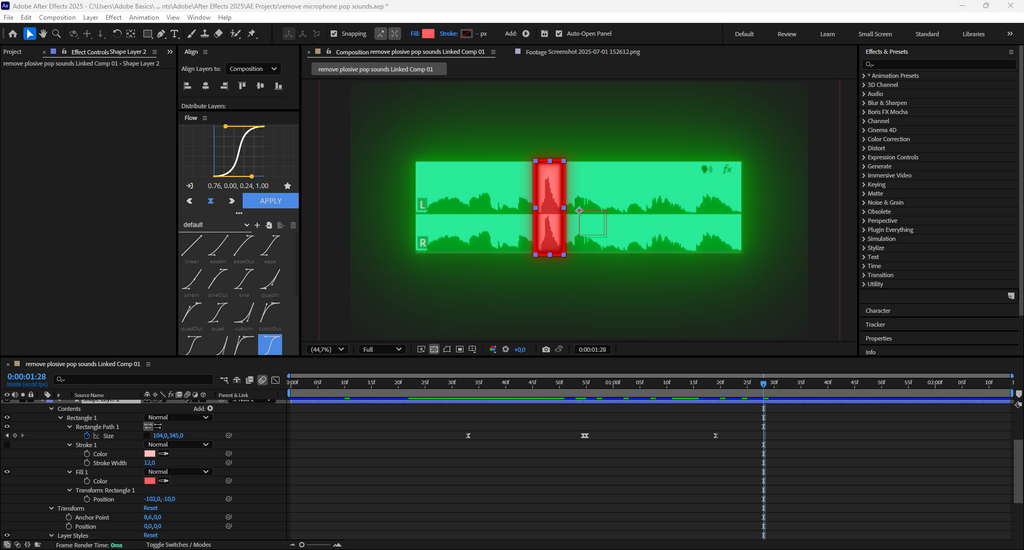The width and height of the screenshot is (1024, 550).
Task: Click Reset next to Transform
Action: click(x=150, y=508)
